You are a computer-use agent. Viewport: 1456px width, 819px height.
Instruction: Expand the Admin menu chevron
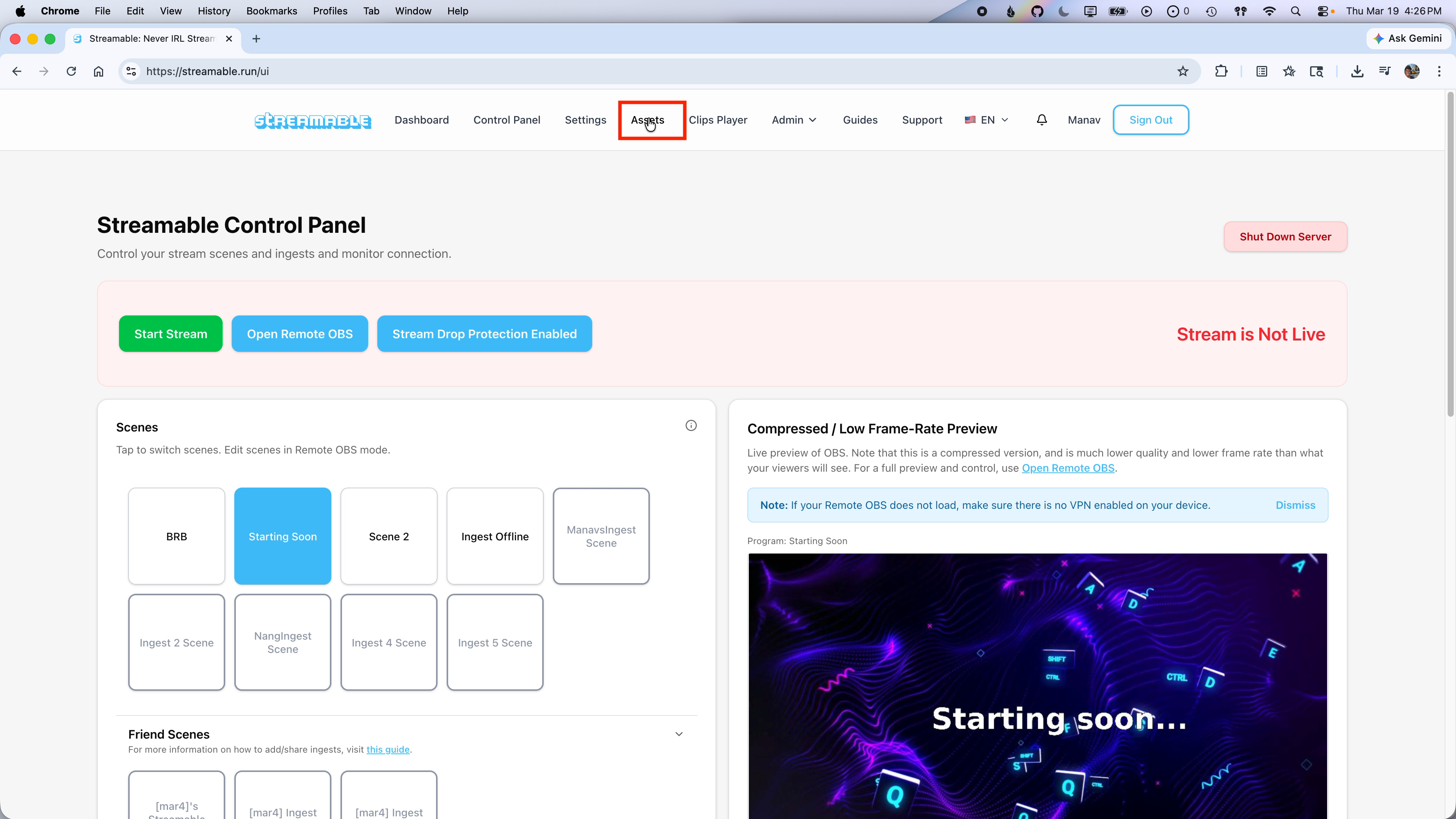tap(812, 120)
